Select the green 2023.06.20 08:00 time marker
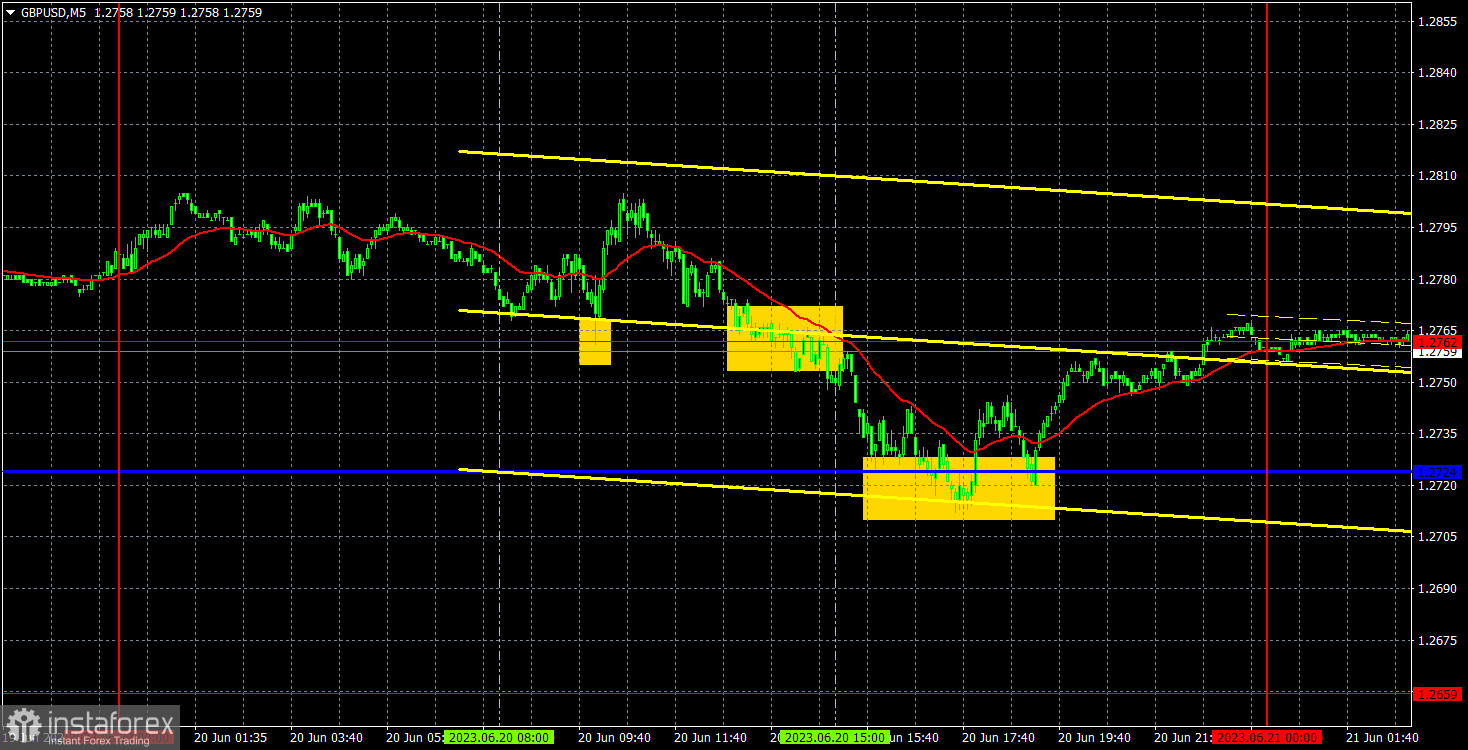 click(498, 737)
